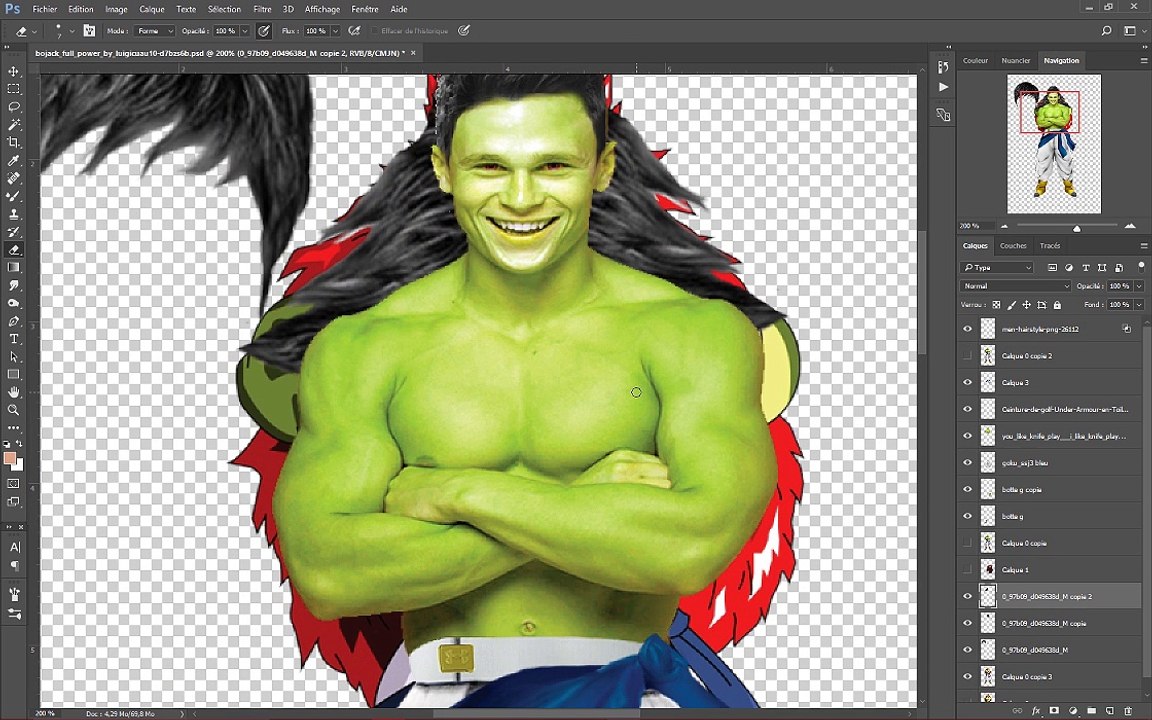Click the foreground color swatch
Screen dimensions: 1152x720
click(10, 458)
